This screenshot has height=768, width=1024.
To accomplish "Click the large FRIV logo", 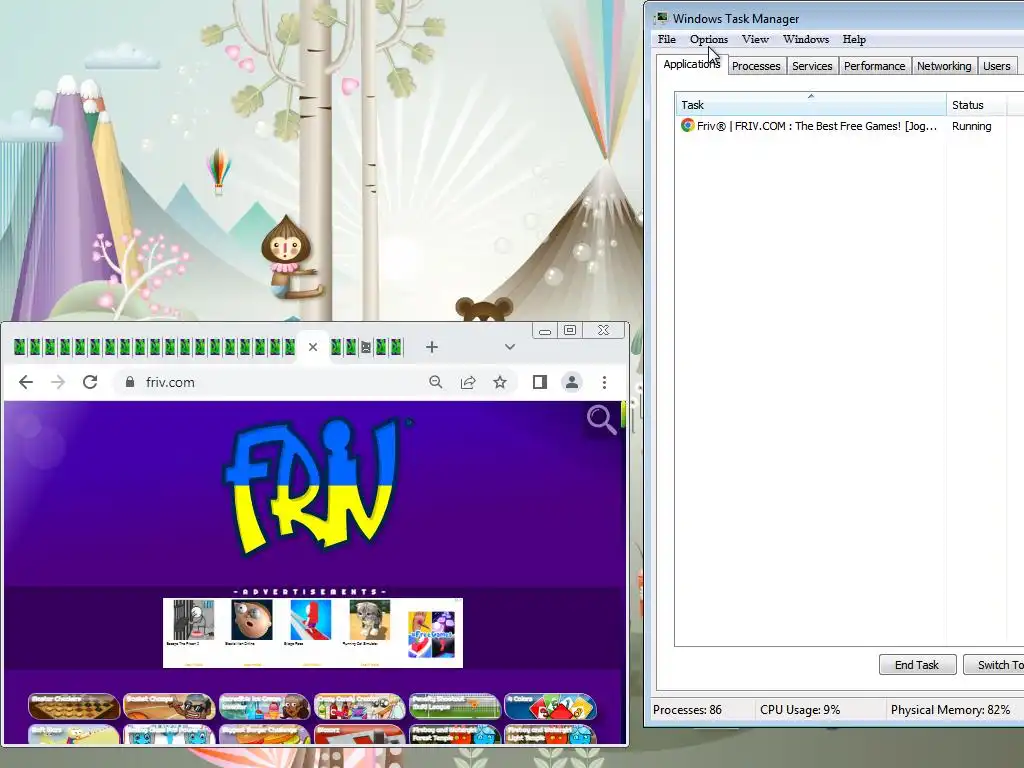I will click(311, 486).
